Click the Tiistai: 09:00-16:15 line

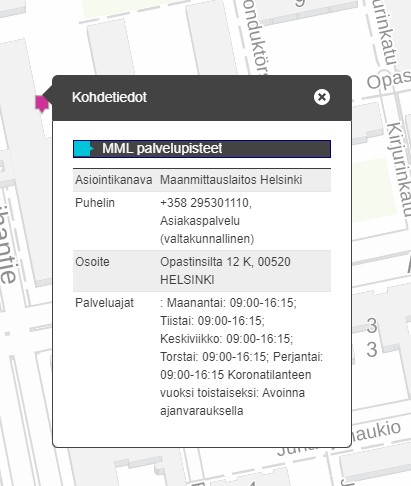tap(212, 321)
